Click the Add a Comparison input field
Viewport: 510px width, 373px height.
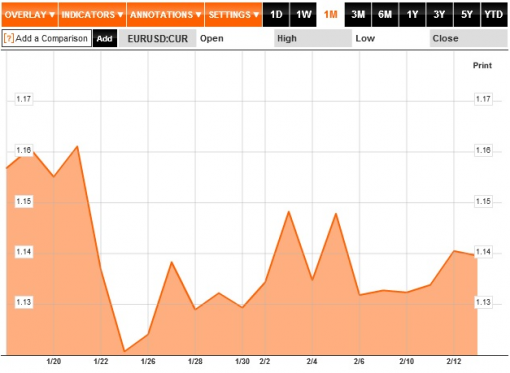[x=47, y=38]
